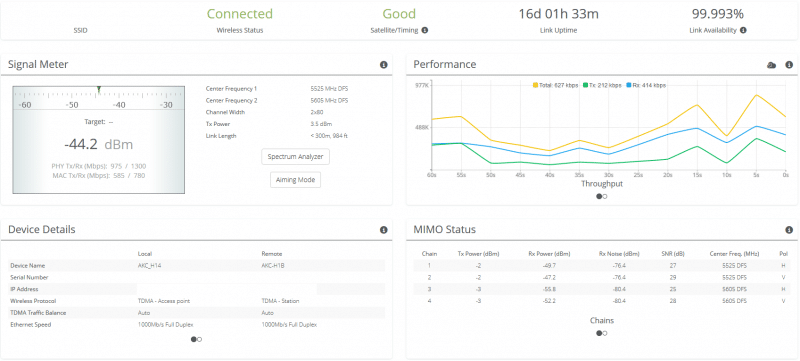The height and width of the screenshot is (361, 800).
Task: Click the cloud icon in Performance header
Action: [772, 65]
